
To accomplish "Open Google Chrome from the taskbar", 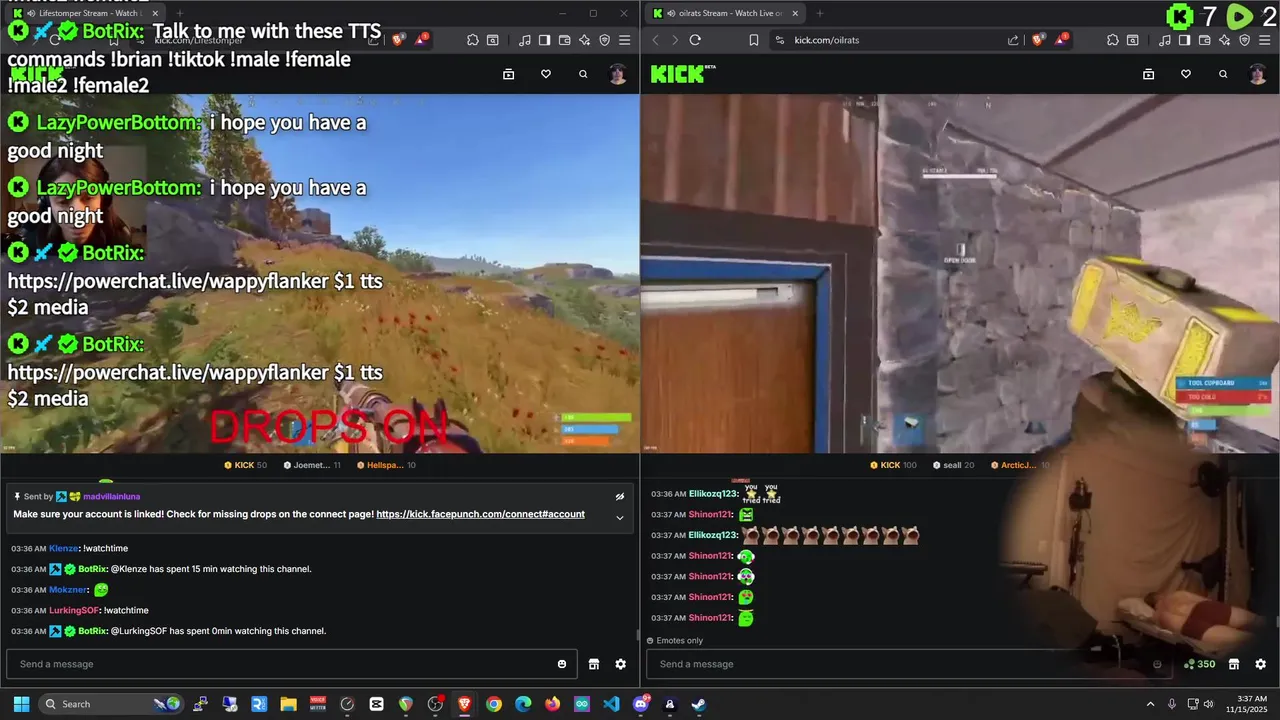I will [494, 704].
